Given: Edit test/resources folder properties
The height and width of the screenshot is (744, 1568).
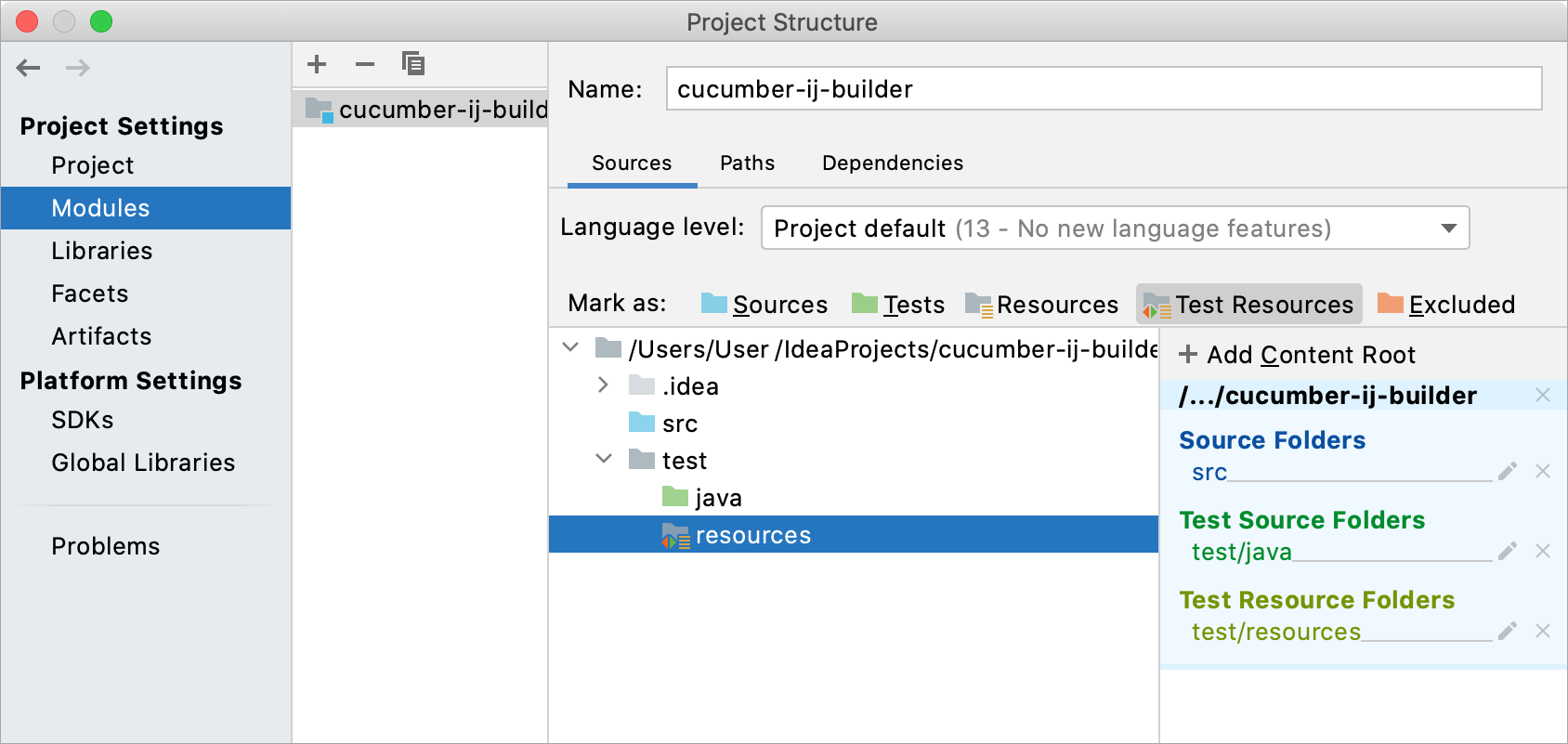Looking at the screenshot, I should coord(1508,631).
